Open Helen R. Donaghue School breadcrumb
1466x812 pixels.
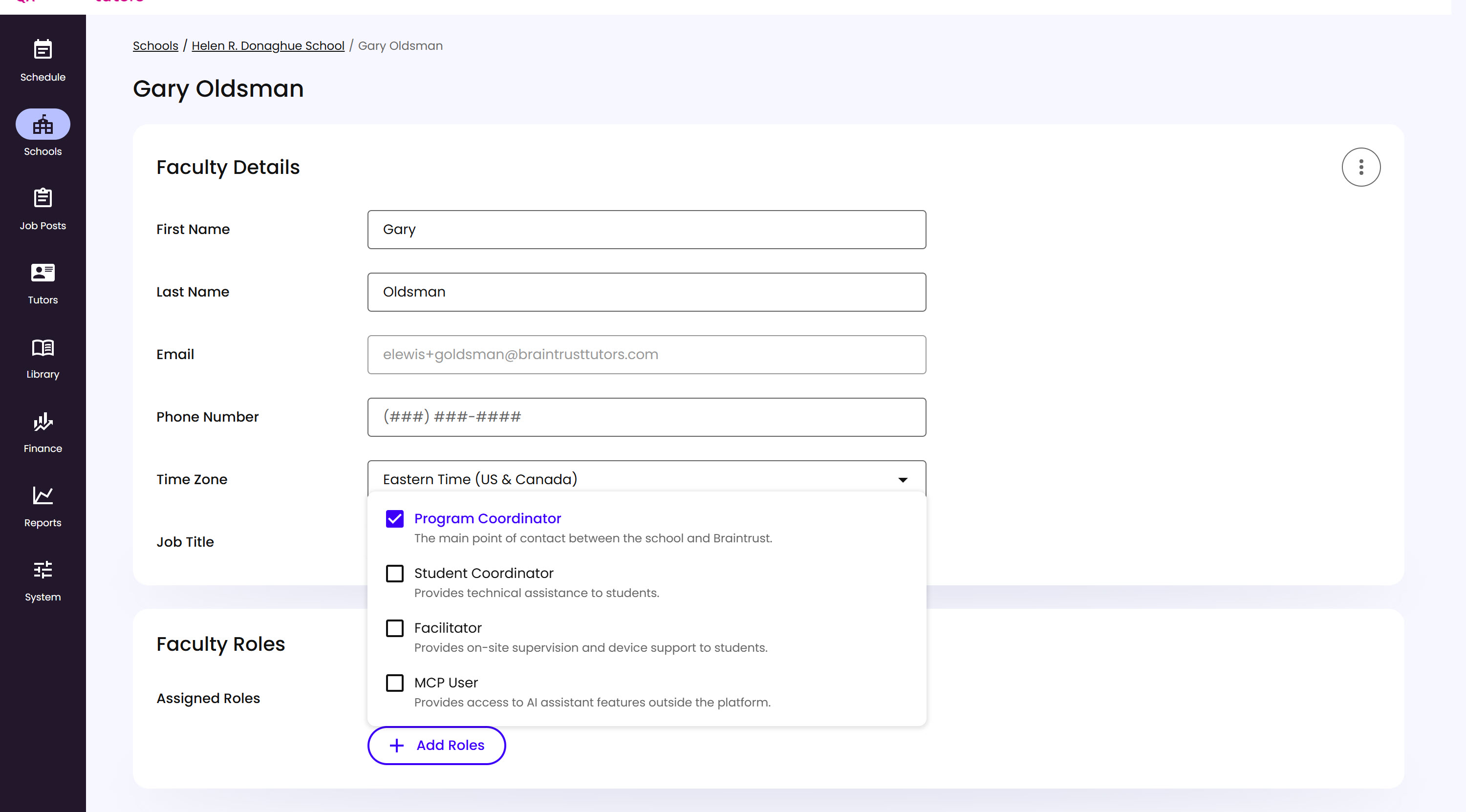pos(268,45)
